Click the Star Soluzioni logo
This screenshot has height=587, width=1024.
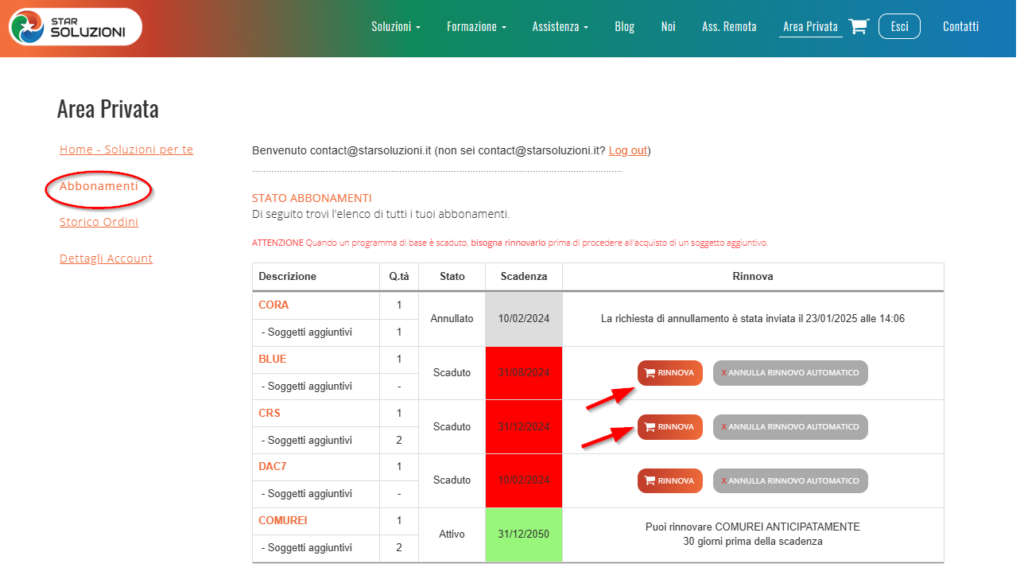coord(75,27)
